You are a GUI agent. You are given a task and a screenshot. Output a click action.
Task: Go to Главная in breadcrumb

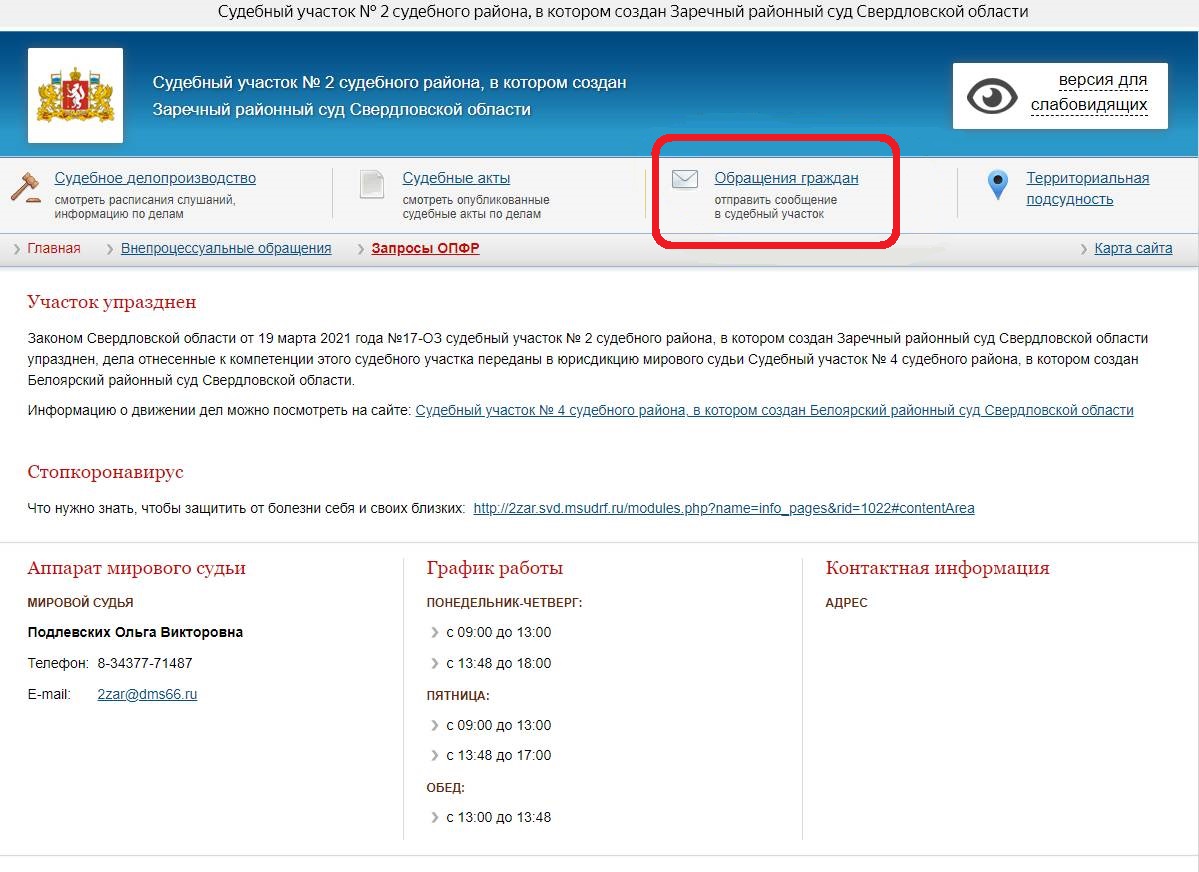click(x=54, y=248)
